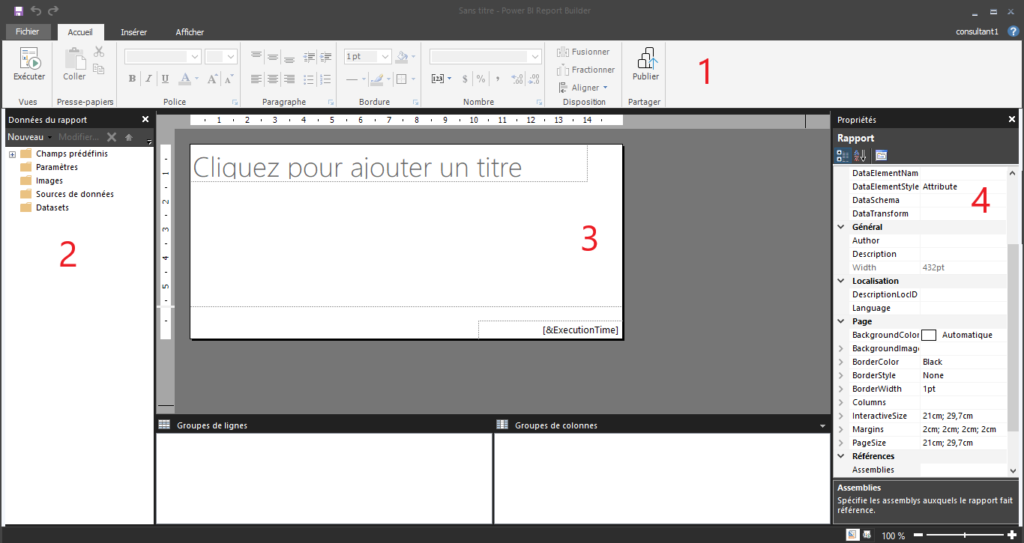Click the Exécuter run report icon
This screenshot has width=1024, height=543.
pos(28,62)
